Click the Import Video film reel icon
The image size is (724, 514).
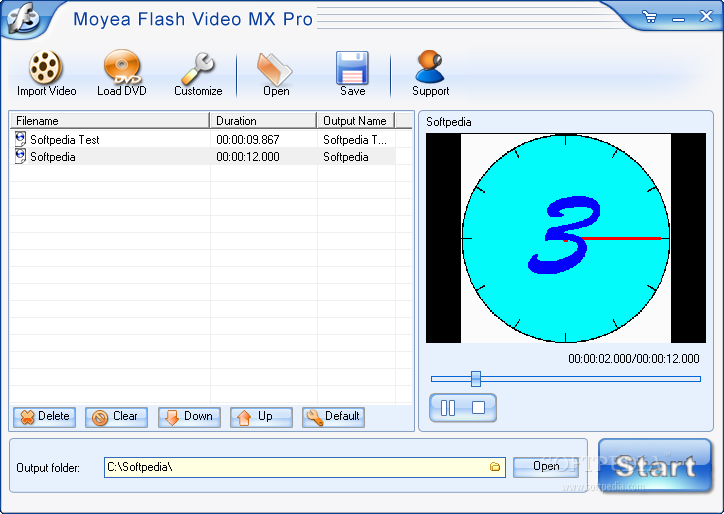pyautogui.click(x=45, y=67)
